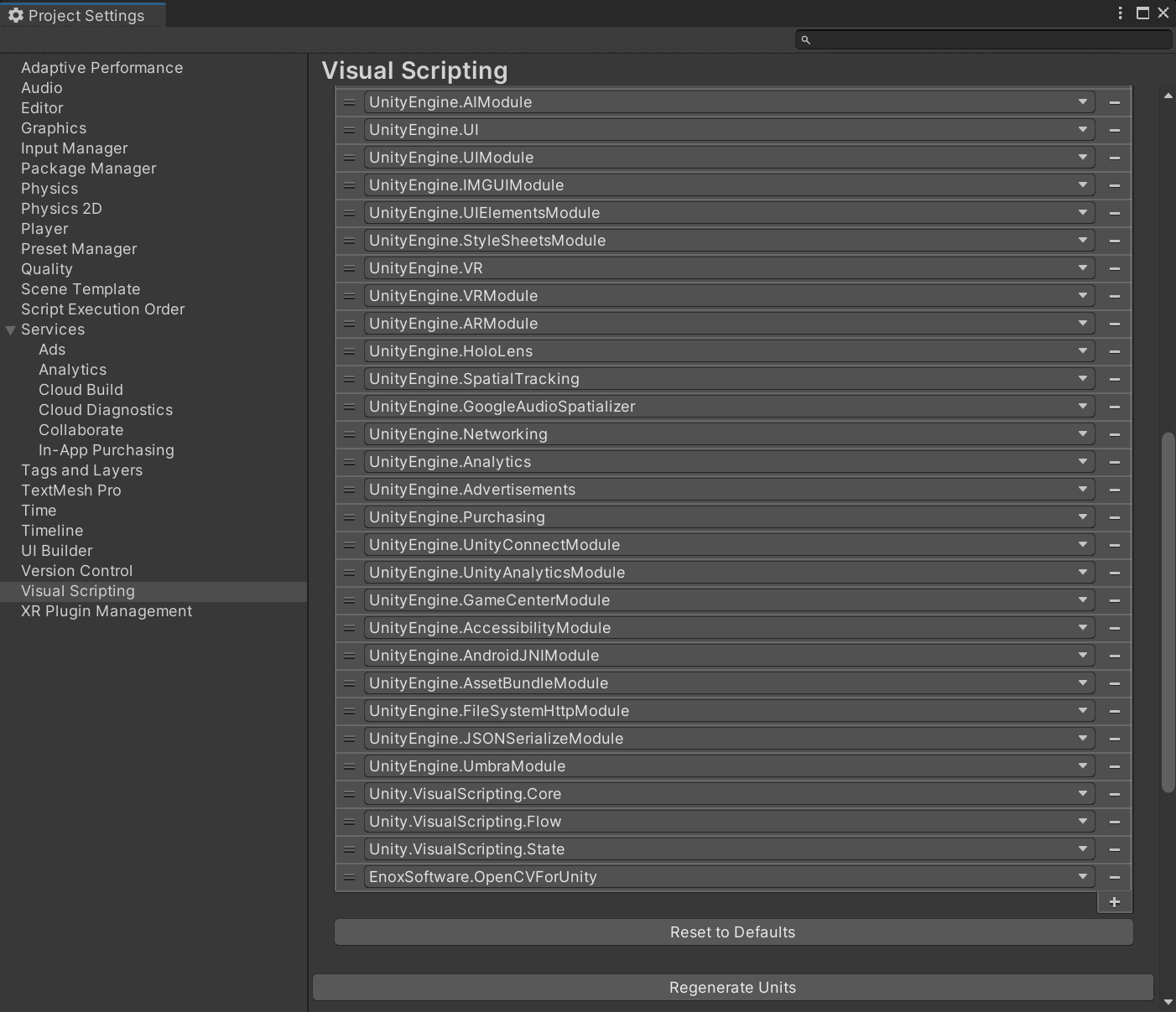
Task: Open the Adaptive Performance settings
Action: coord(101,68)
